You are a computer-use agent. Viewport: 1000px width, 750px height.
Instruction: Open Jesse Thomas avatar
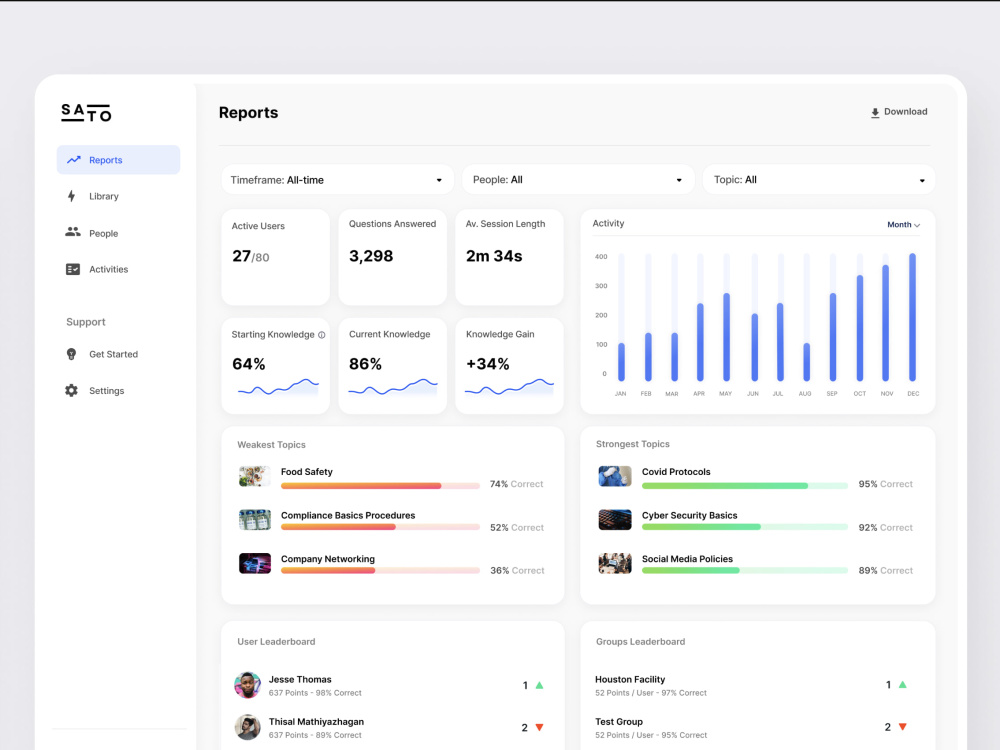[247, 685]
